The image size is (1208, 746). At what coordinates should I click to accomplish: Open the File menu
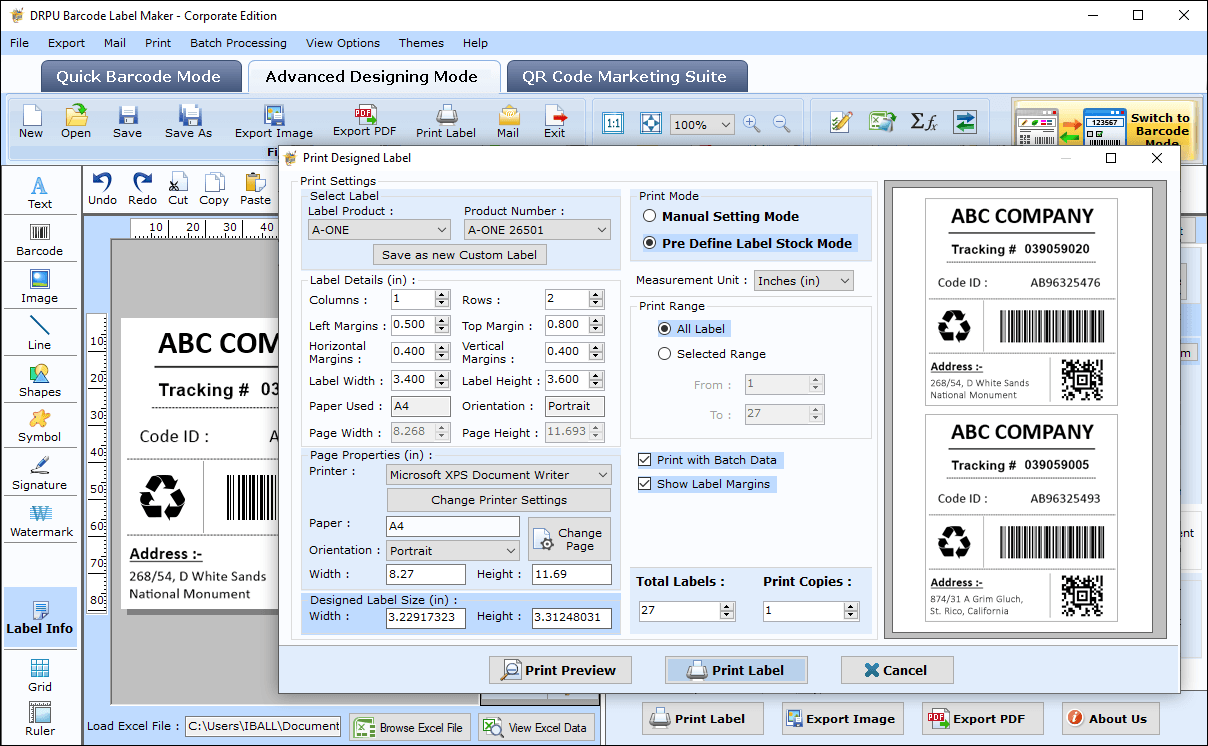(20, 43)
